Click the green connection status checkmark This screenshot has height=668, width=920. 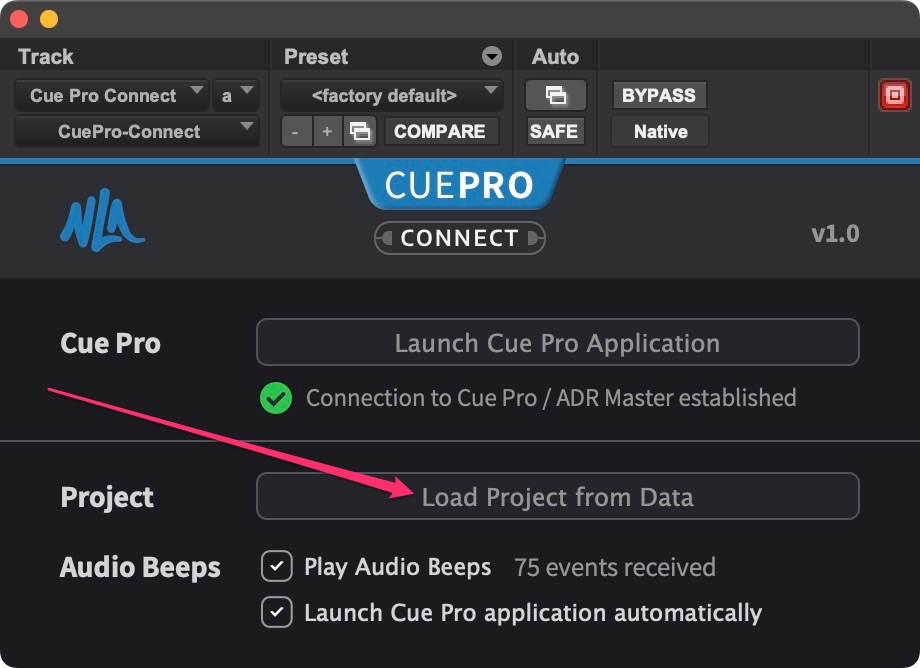[x=276, y=398]
